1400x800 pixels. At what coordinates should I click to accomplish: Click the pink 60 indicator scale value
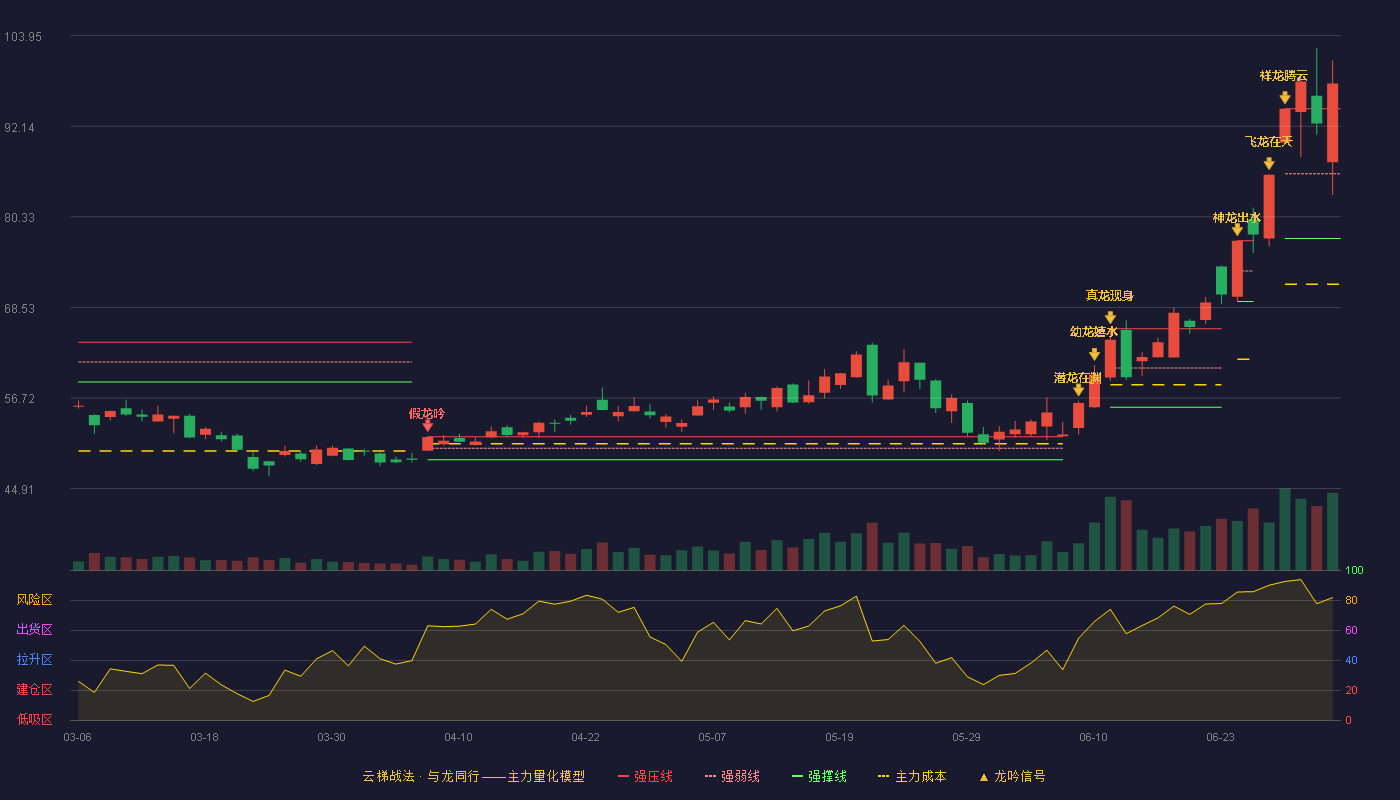(x=1351, y=630)
